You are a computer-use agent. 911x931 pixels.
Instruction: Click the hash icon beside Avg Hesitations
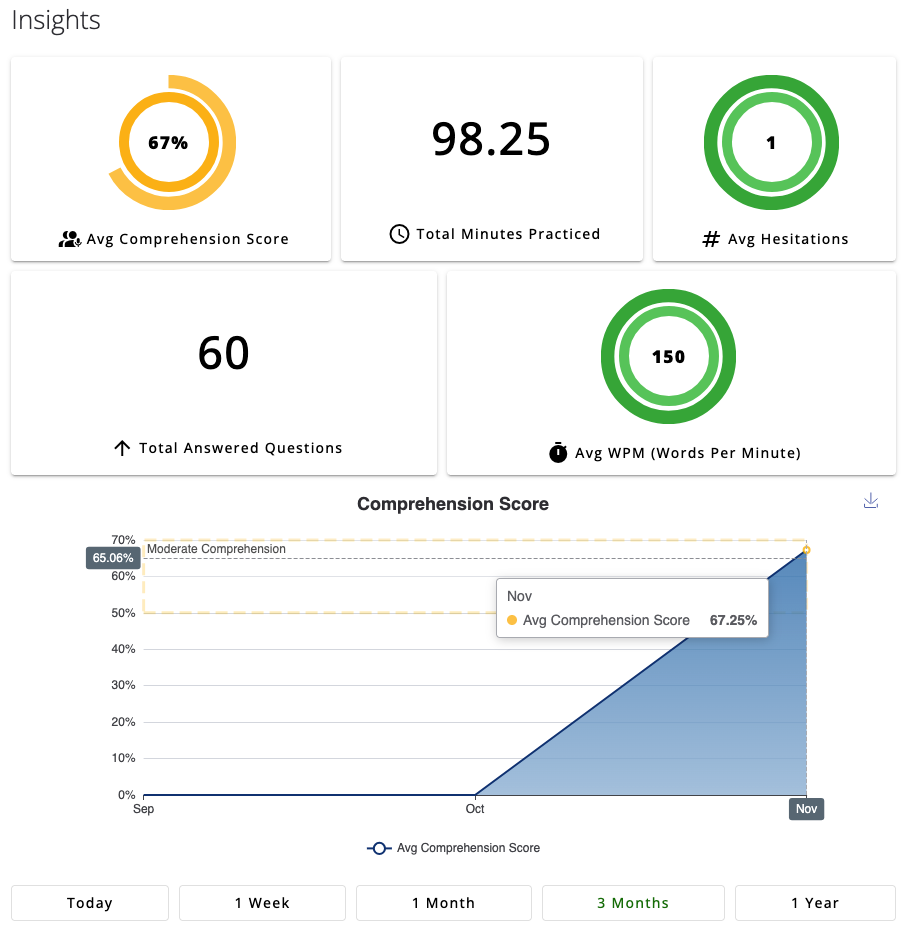click(x=711, y=239)
